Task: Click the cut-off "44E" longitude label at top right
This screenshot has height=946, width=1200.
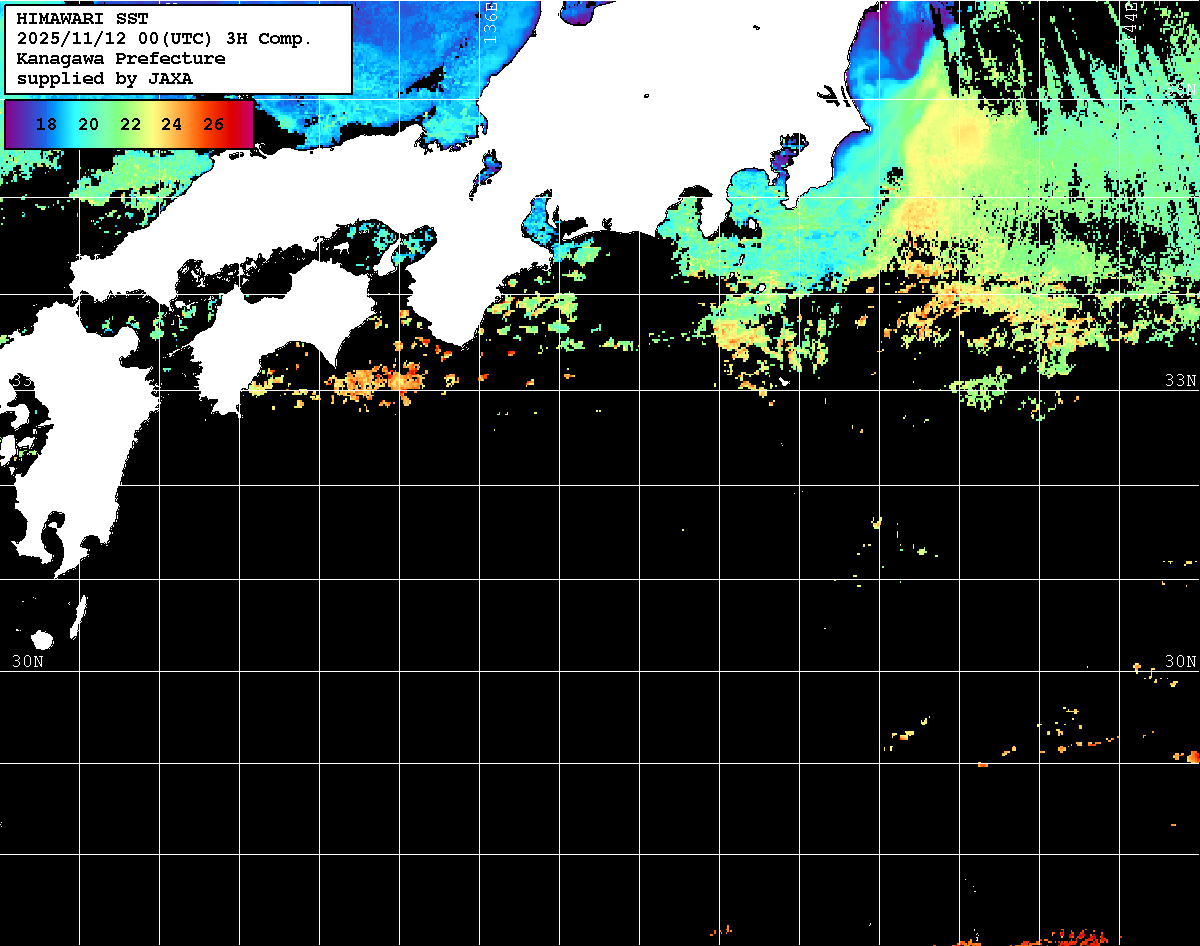Action: (1131, 16)
